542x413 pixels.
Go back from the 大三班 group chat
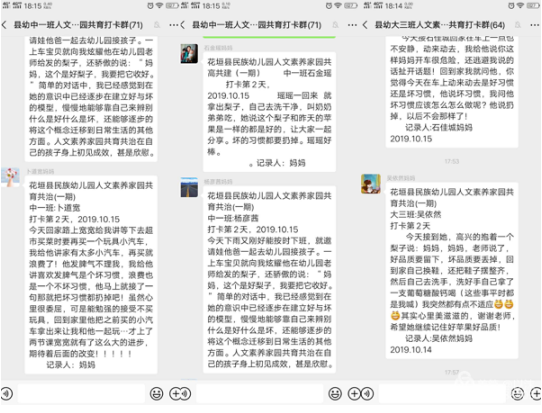(365, 25)
